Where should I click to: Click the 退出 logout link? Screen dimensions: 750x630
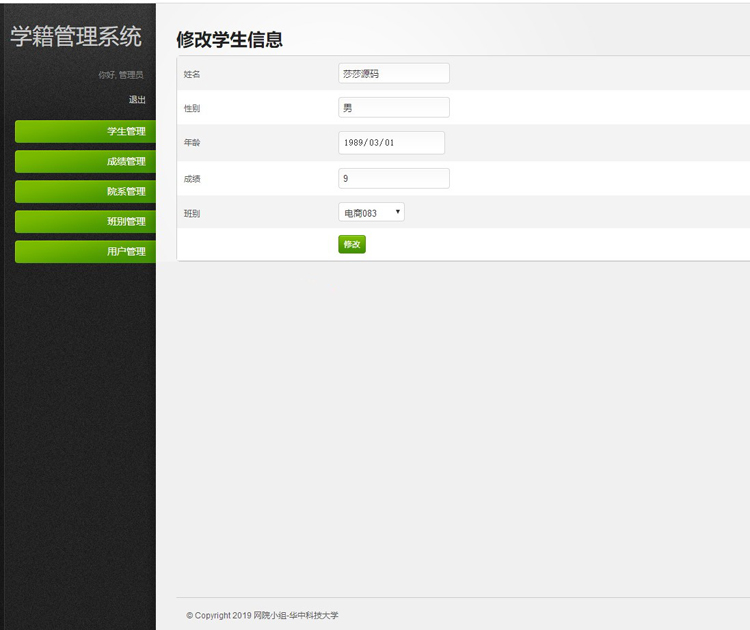[137, 100]
